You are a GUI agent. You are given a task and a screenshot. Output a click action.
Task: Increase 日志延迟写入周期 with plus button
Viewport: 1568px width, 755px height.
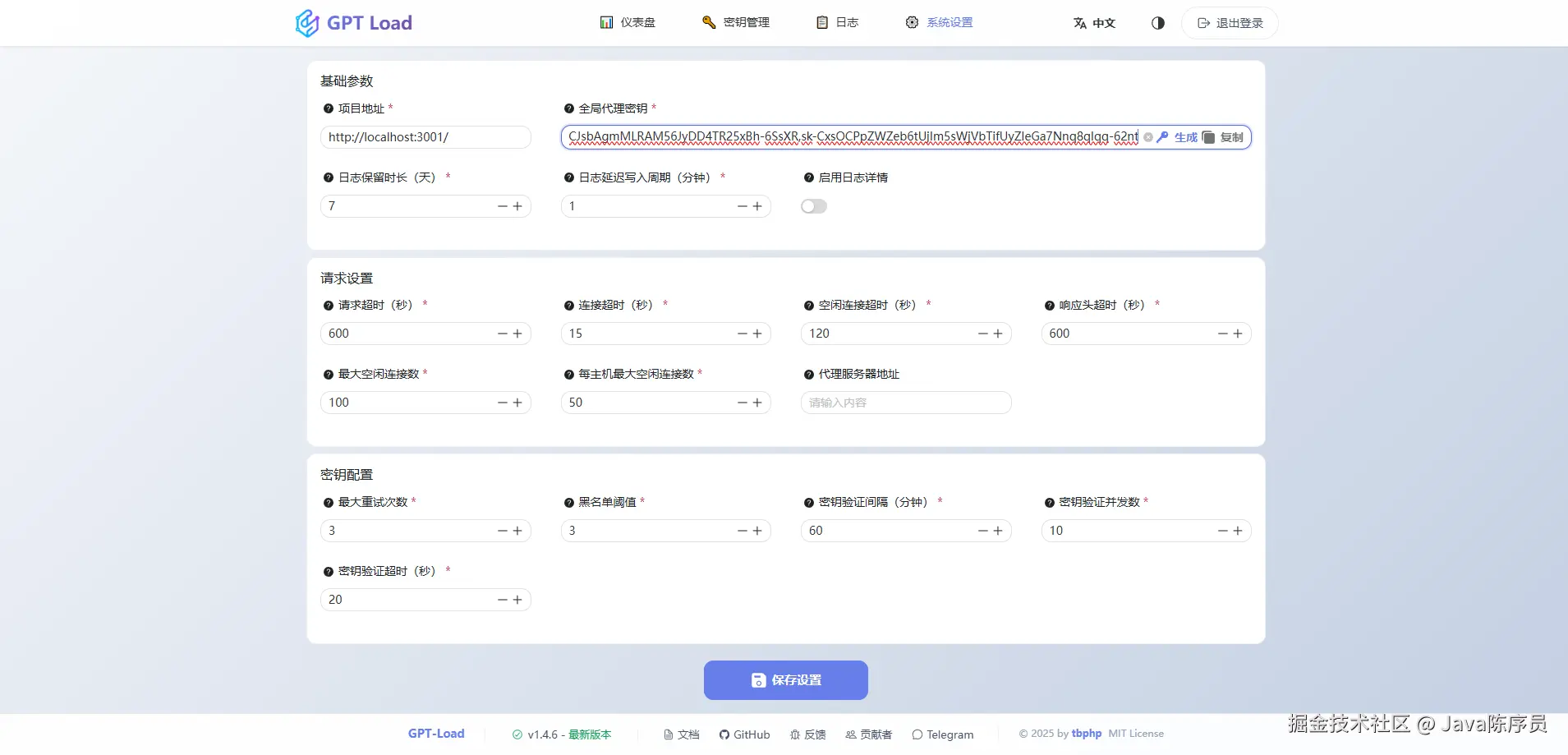[757, 206]
